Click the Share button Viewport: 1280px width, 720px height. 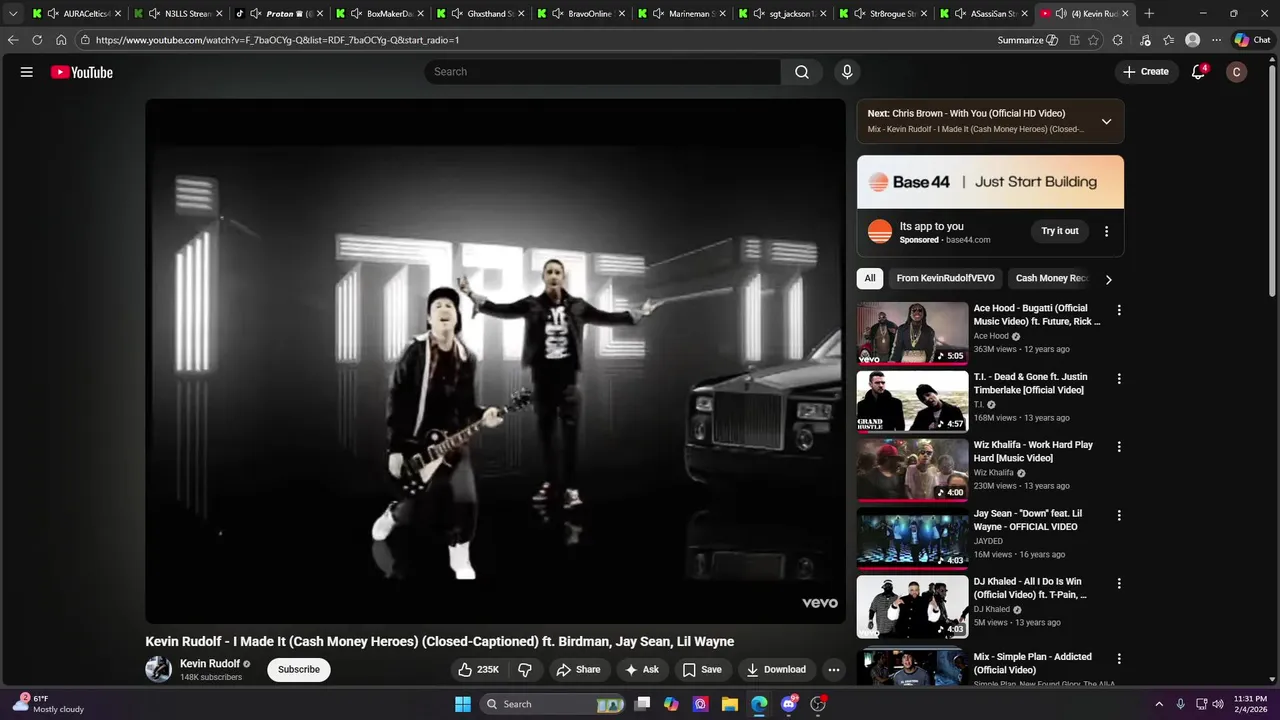[578, 670]
